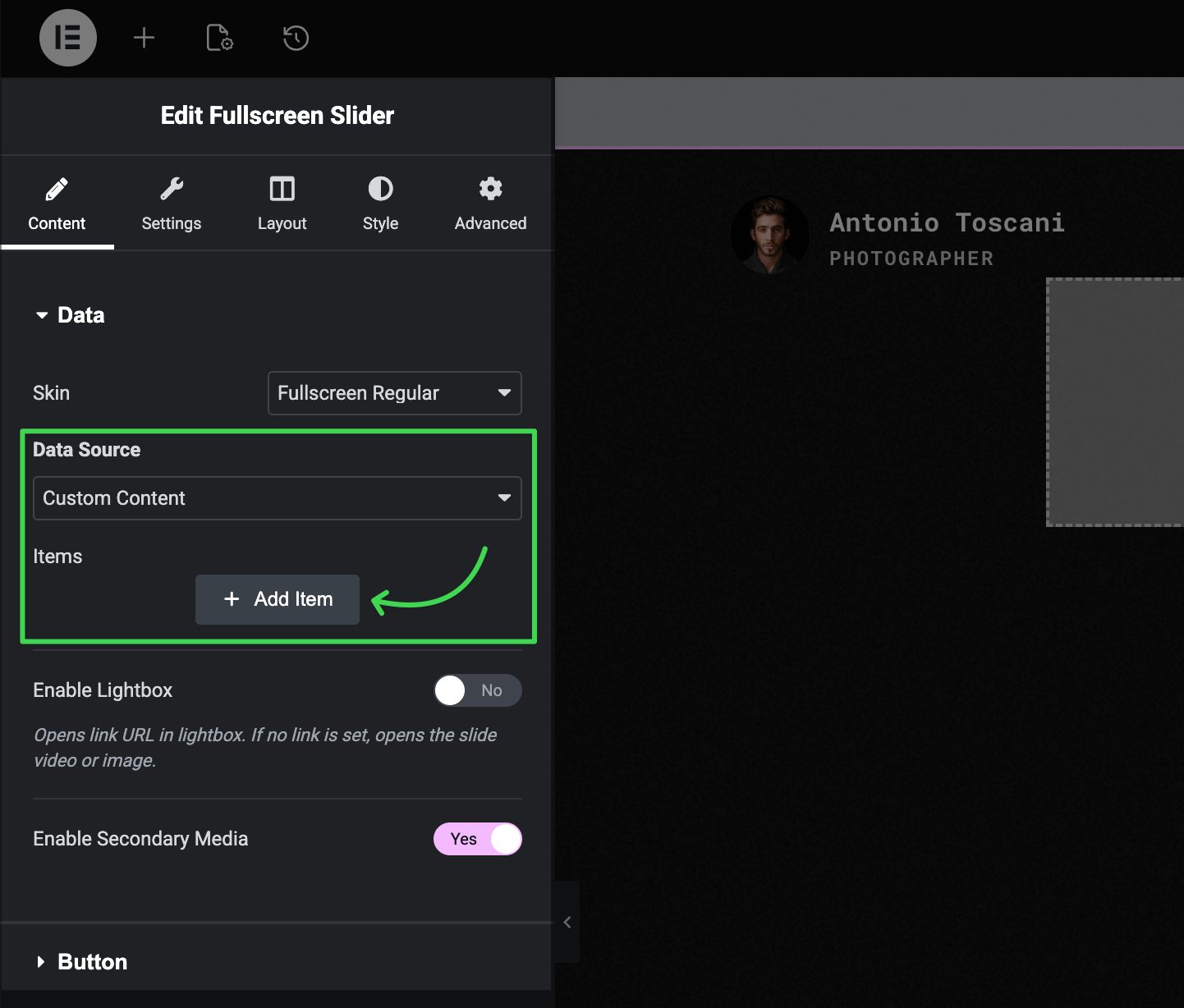Click the Elementor logo menu icon
Screen dimensions: 1184x1008
click(x=68, y=38)
